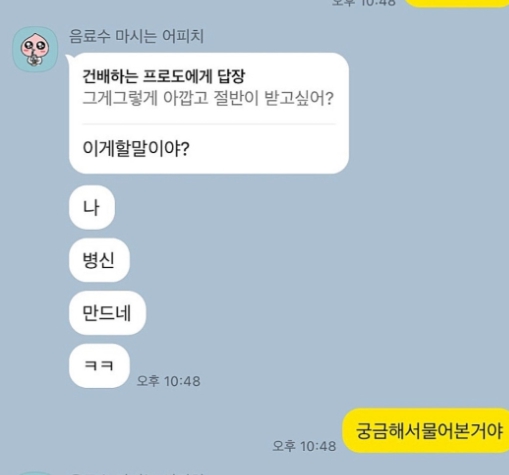The height and width of the screenshot is (475, 509).
Task: Tap empty blue chat background beside 만드네
Action: 300,313
